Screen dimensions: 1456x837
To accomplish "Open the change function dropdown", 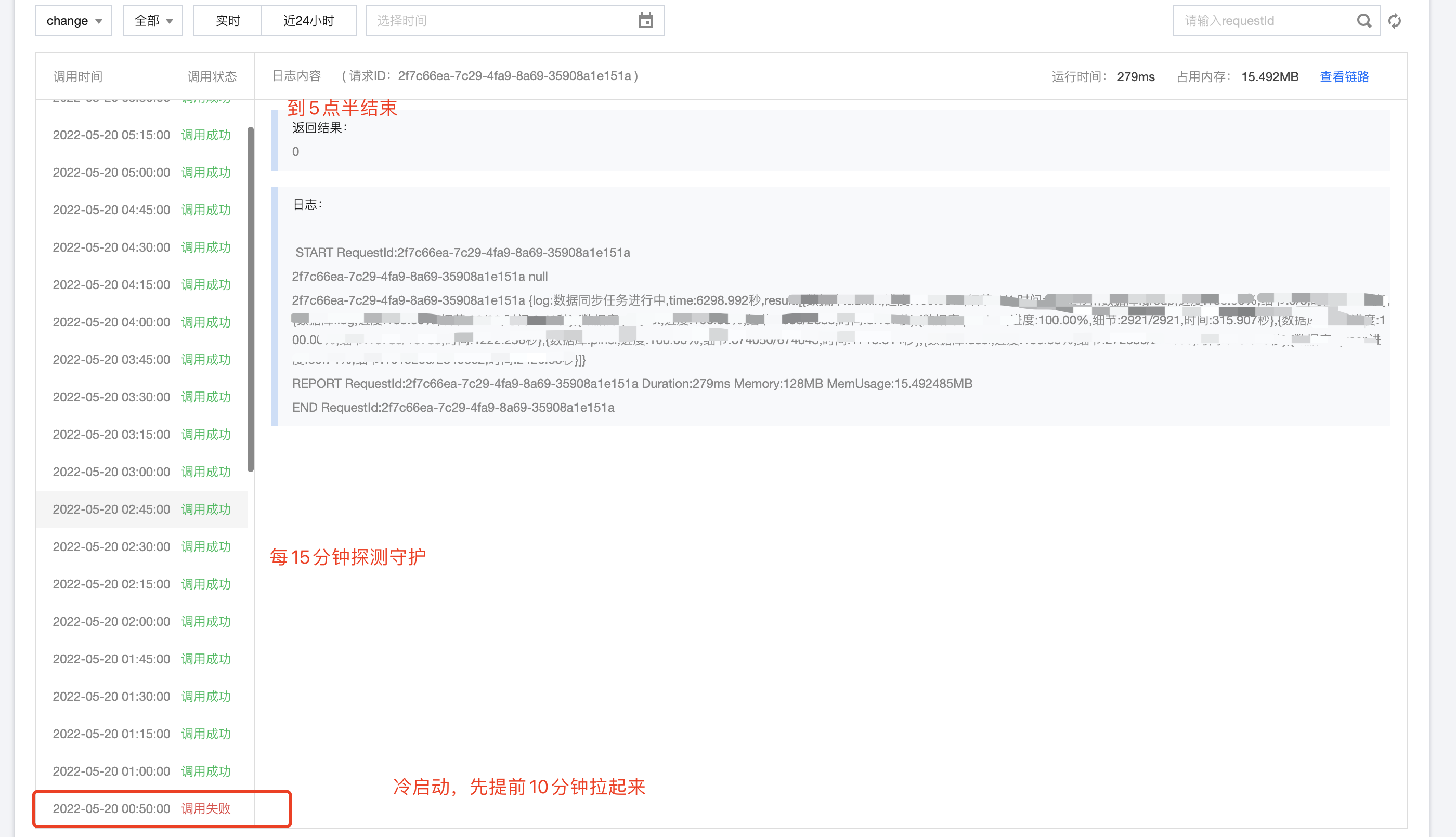I will coord(73,21).
